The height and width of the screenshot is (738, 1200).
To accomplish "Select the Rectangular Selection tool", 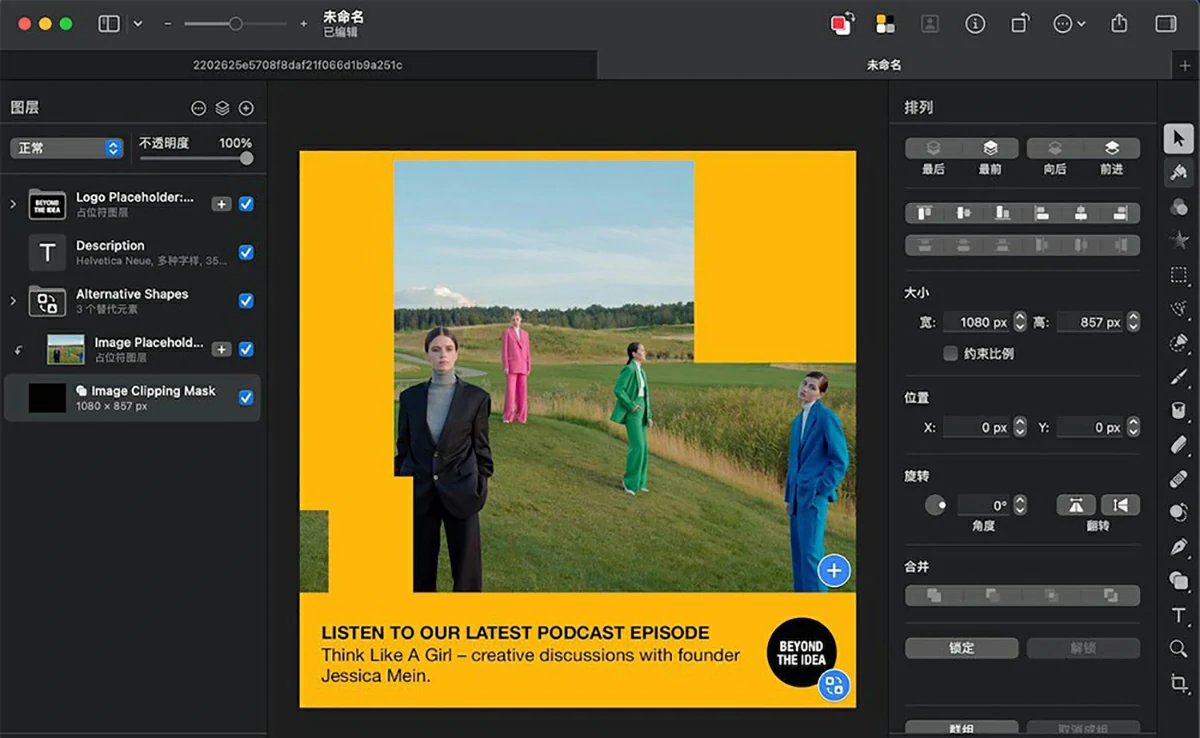I will pos(1179,274).
